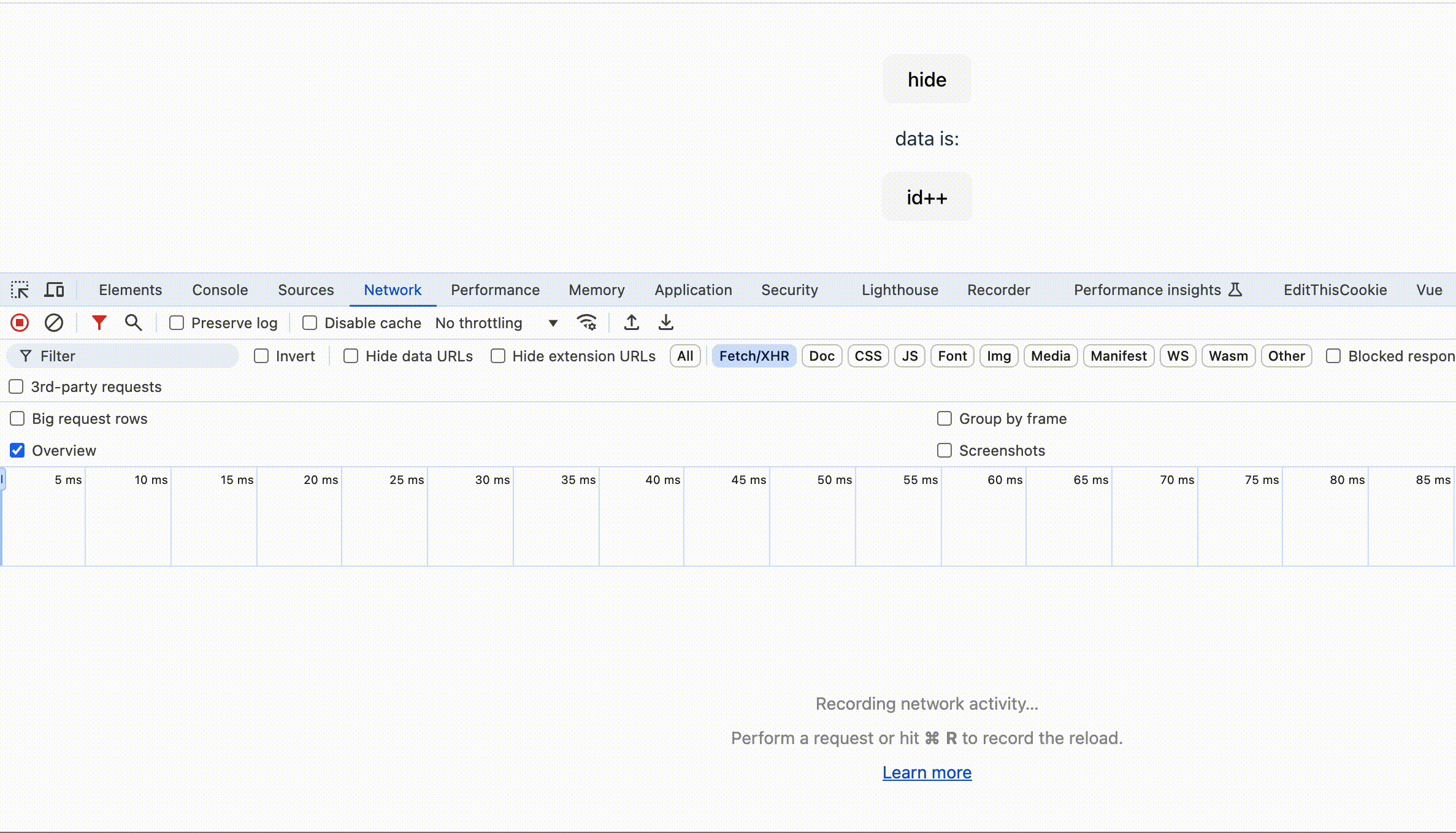Select the All network filter
The height and width of the screenshot is (833, 1456).
[x=685, y=356]
